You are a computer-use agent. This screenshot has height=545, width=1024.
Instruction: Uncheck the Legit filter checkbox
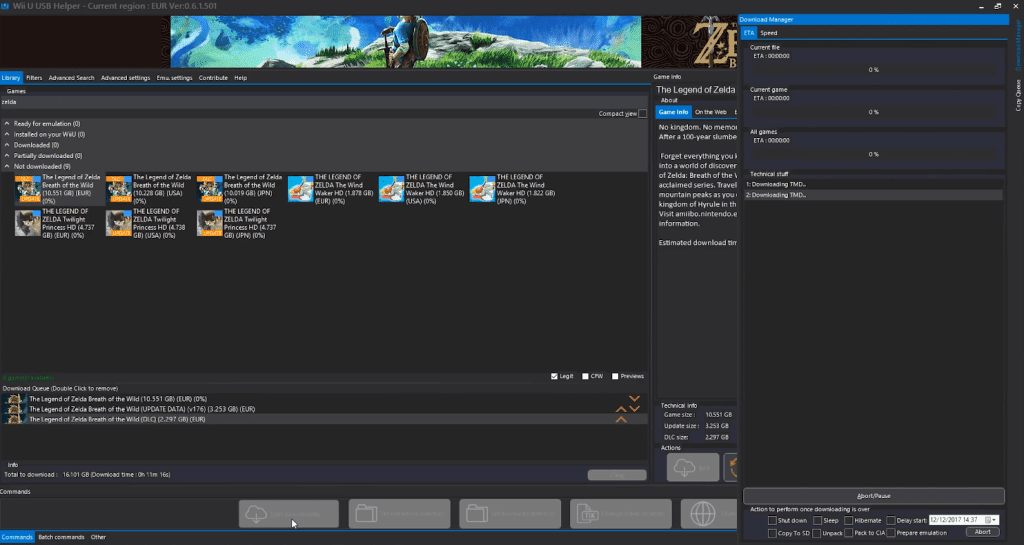pyautogui.click(x=555, y=376)
